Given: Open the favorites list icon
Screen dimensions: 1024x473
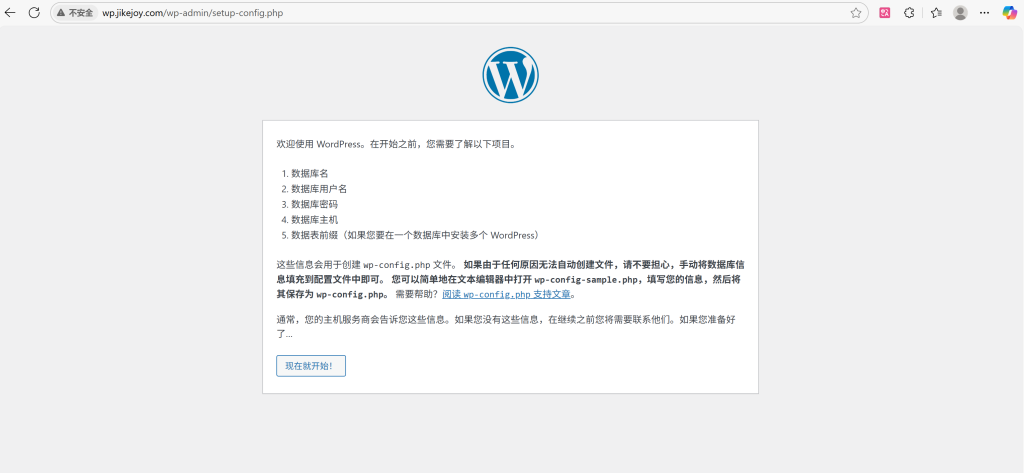Looking at the screenshot, I should [x=936, y=12].
